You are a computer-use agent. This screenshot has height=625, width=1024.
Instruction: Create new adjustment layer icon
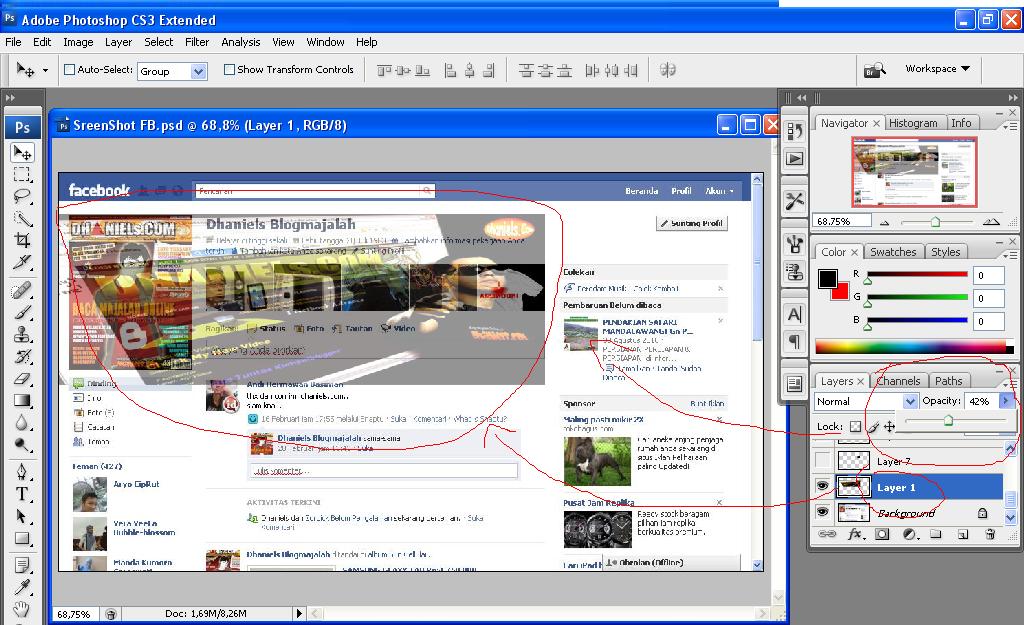point(909,534)
